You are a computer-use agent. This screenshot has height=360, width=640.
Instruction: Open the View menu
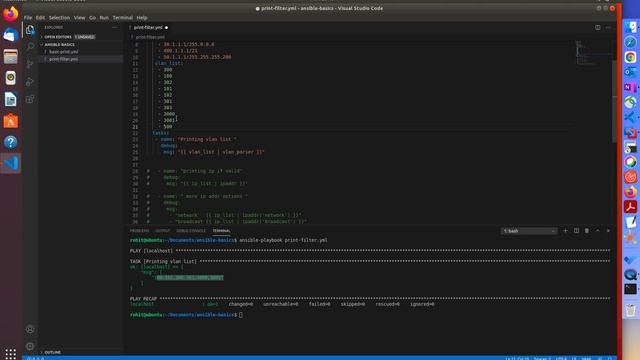point(80,18)
